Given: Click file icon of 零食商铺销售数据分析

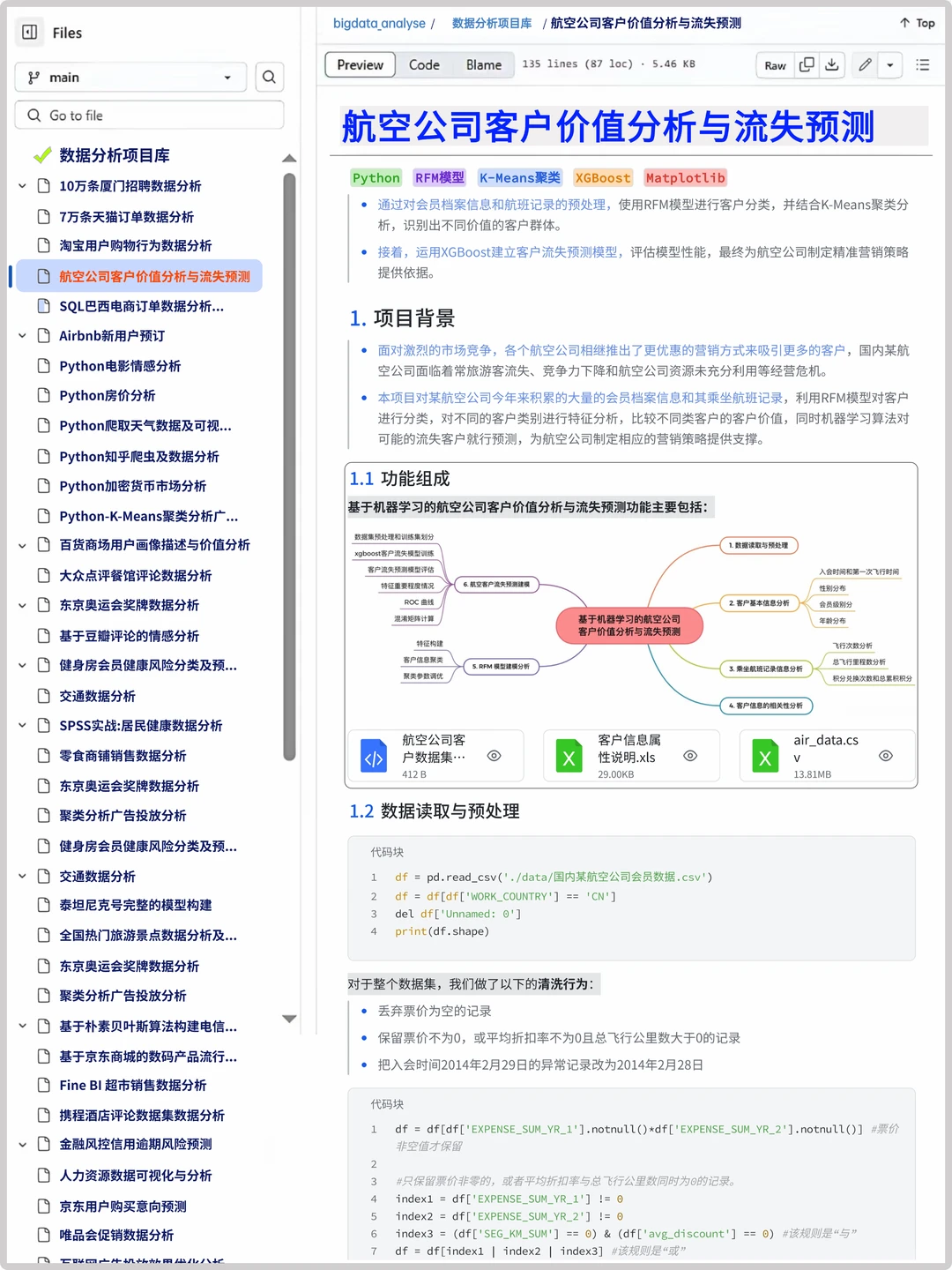Looking at the screenshot, I should point(44,756).
